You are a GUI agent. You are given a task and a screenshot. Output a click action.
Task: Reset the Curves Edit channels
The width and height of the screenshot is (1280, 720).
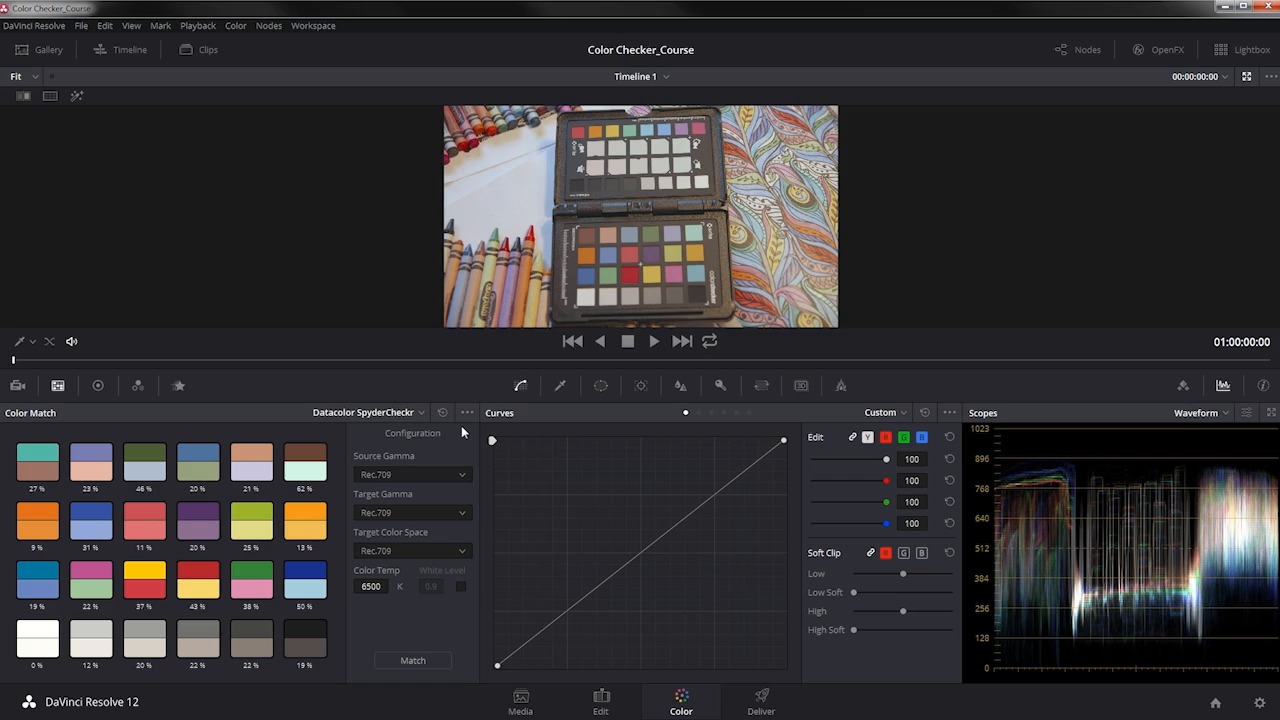(949, 437)
